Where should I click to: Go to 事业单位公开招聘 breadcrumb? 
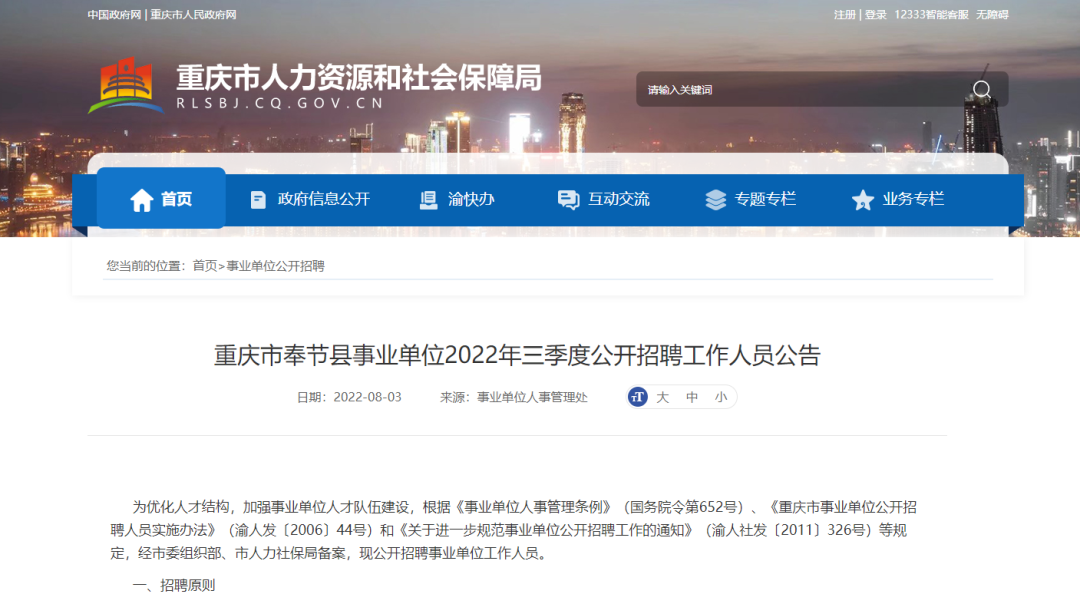tap(276, 266)
